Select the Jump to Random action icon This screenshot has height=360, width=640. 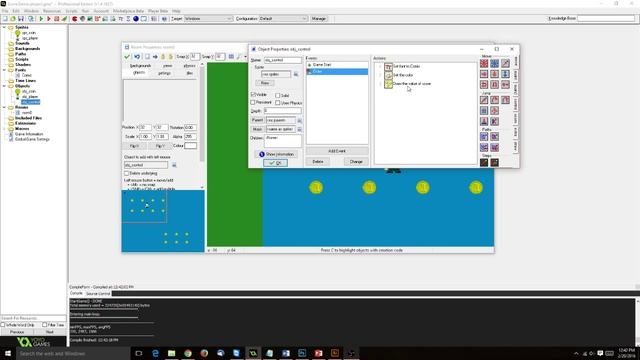(x=505, y=100)
